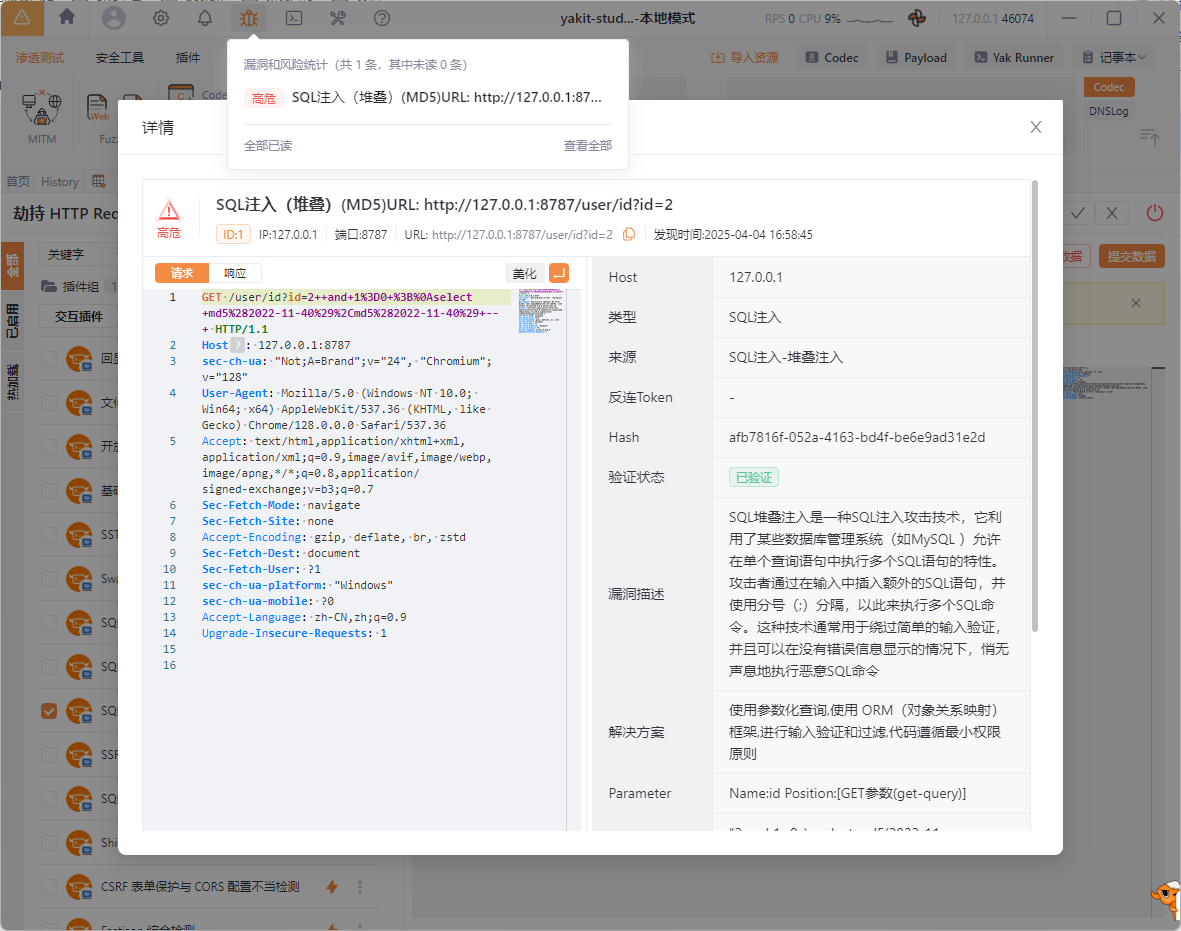Open the terminal console icon
This screenshot has height=931, width=1181.
294,18
